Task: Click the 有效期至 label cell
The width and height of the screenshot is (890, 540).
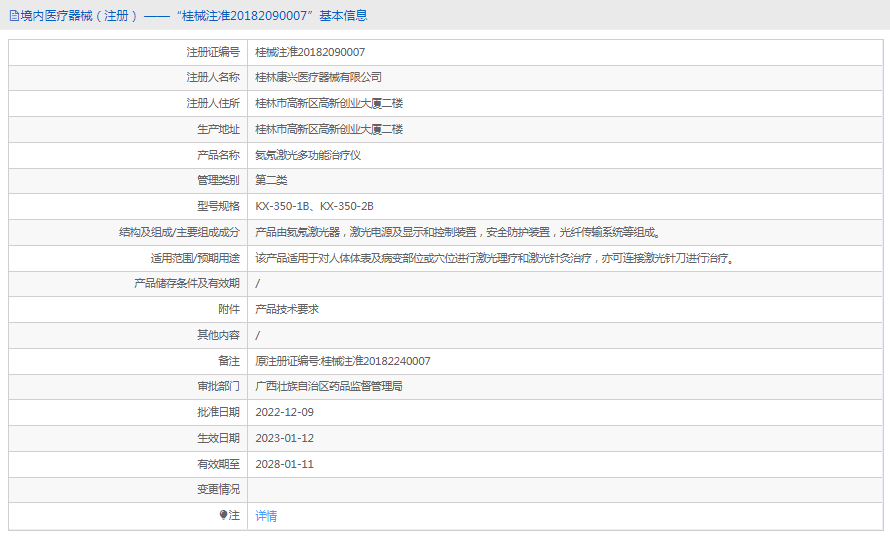Action: pyautogui.click(x=128, y=464)
